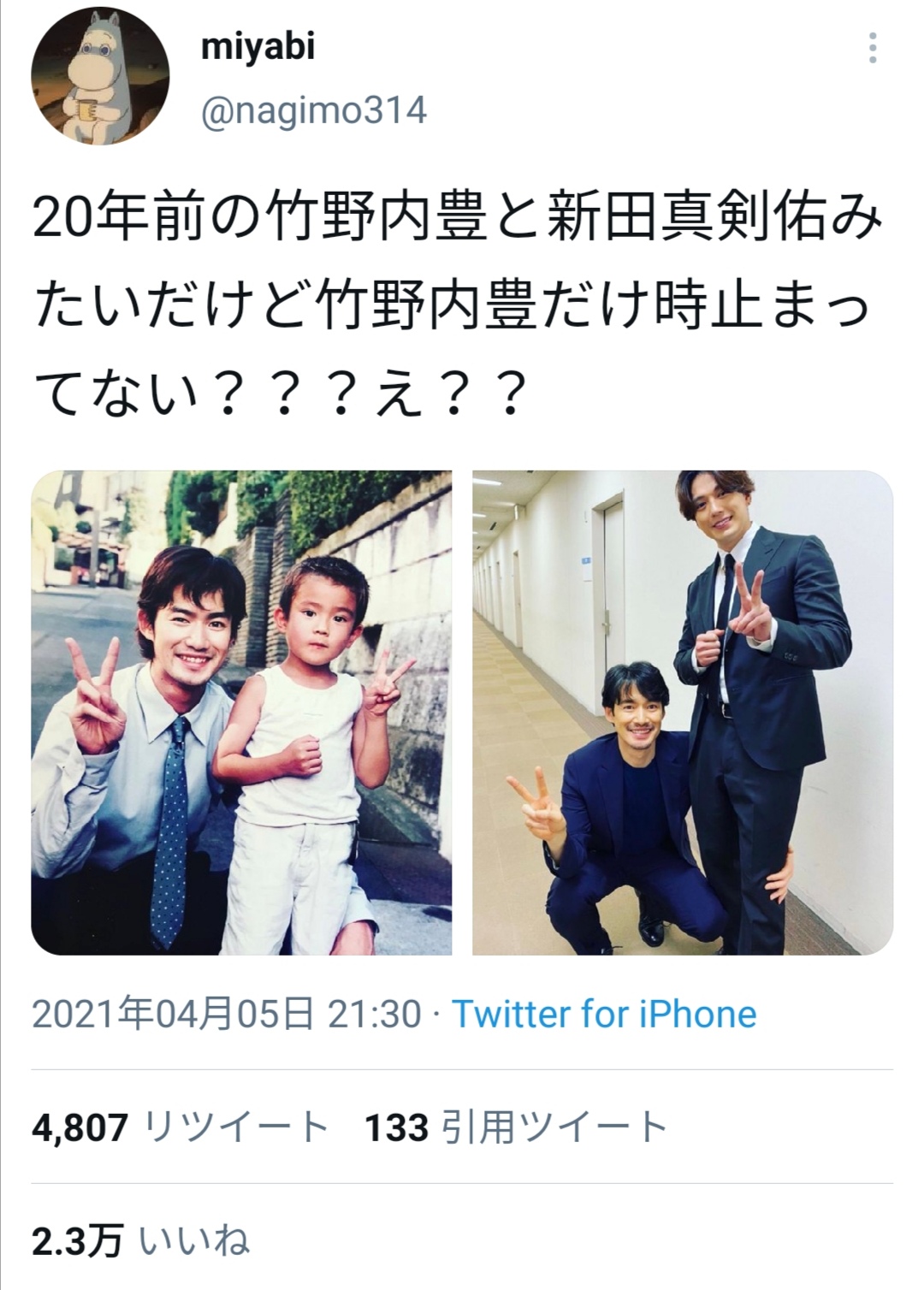View the 133 引用ツイート list
Screen dimensions: 924x1290
[x=516, y=1127]
